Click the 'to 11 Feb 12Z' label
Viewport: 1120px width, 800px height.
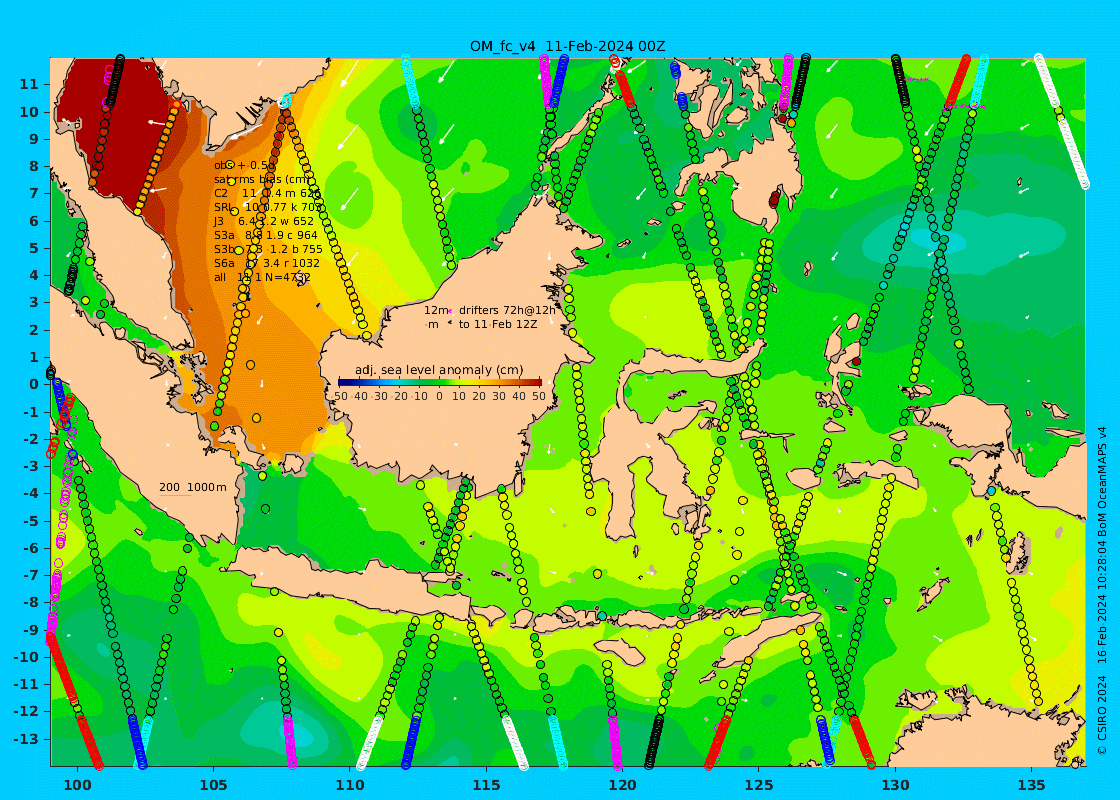498,324
